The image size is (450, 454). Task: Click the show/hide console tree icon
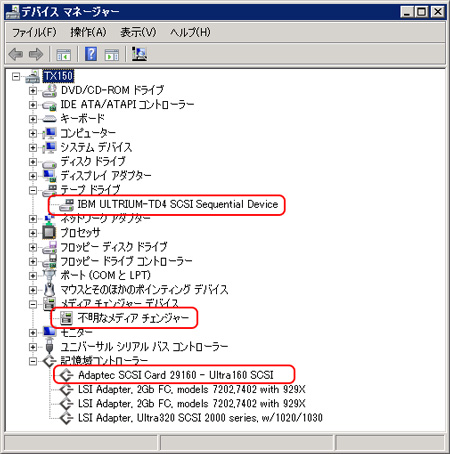(x=63, y=54)
